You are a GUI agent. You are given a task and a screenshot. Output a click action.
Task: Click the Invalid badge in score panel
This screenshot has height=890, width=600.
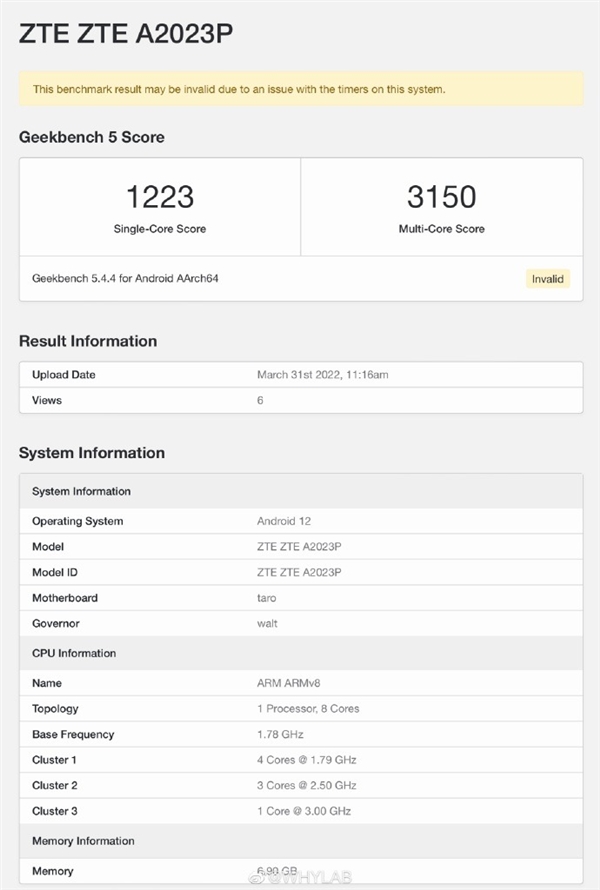547,279
